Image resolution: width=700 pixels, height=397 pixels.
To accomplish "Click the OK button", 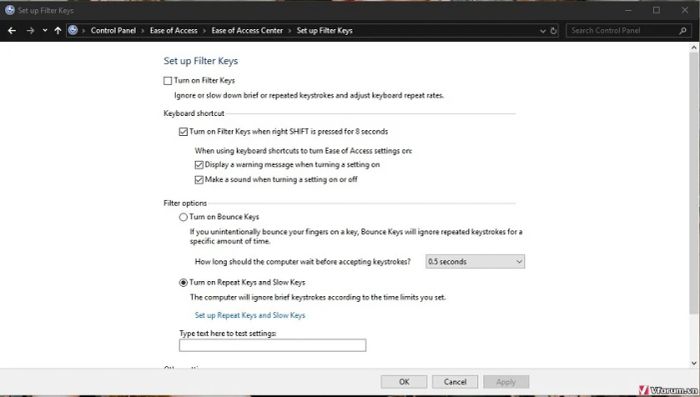I will pos(404,382).
